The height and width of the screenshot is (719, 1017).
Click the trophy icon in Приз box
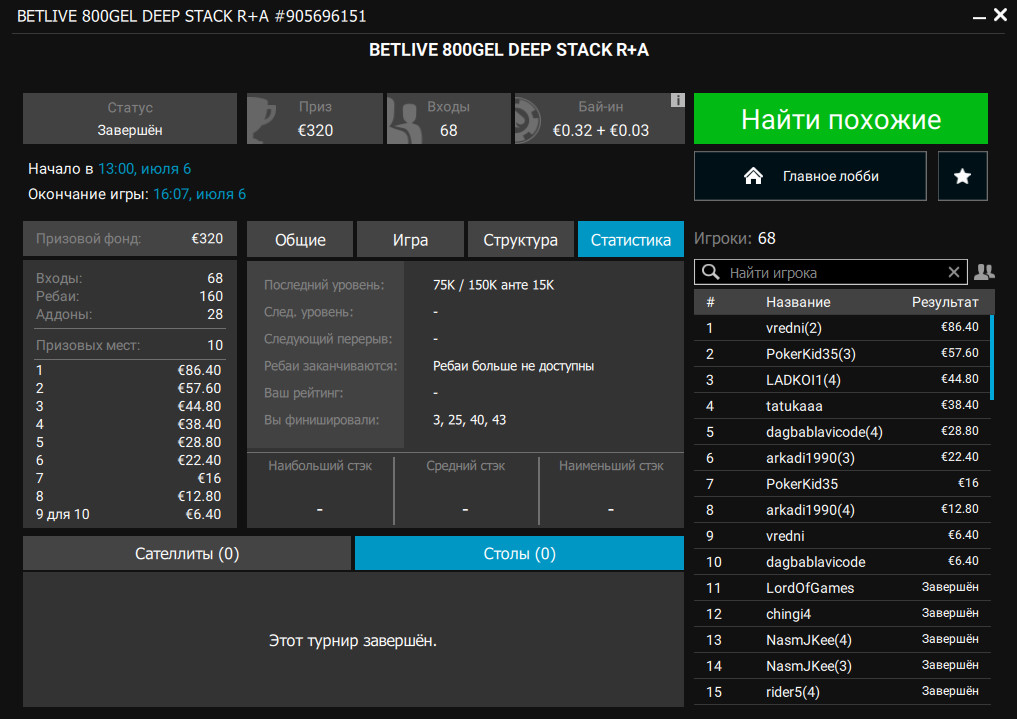tap(262, 119)
